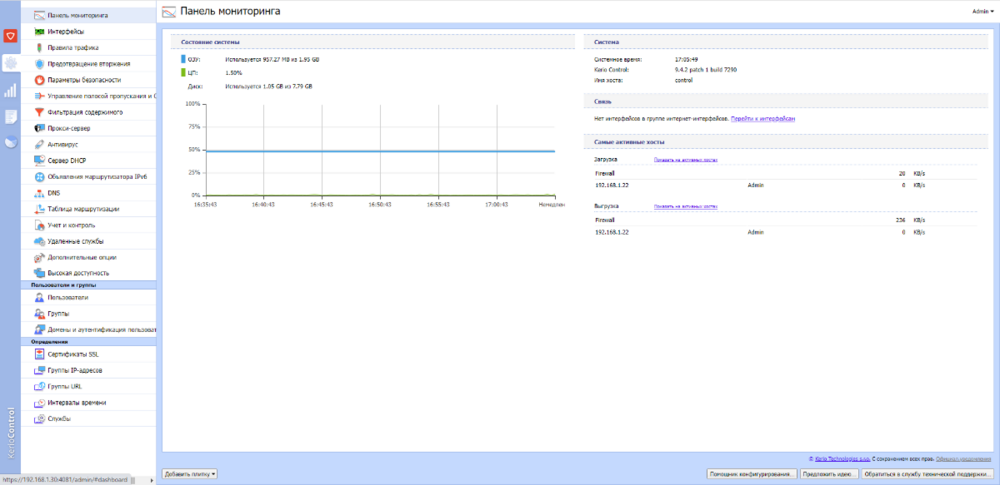This screenshot has height=485, width=1000.
Task: Open Таблица маршрутизации page
Action: pos(83,209)
